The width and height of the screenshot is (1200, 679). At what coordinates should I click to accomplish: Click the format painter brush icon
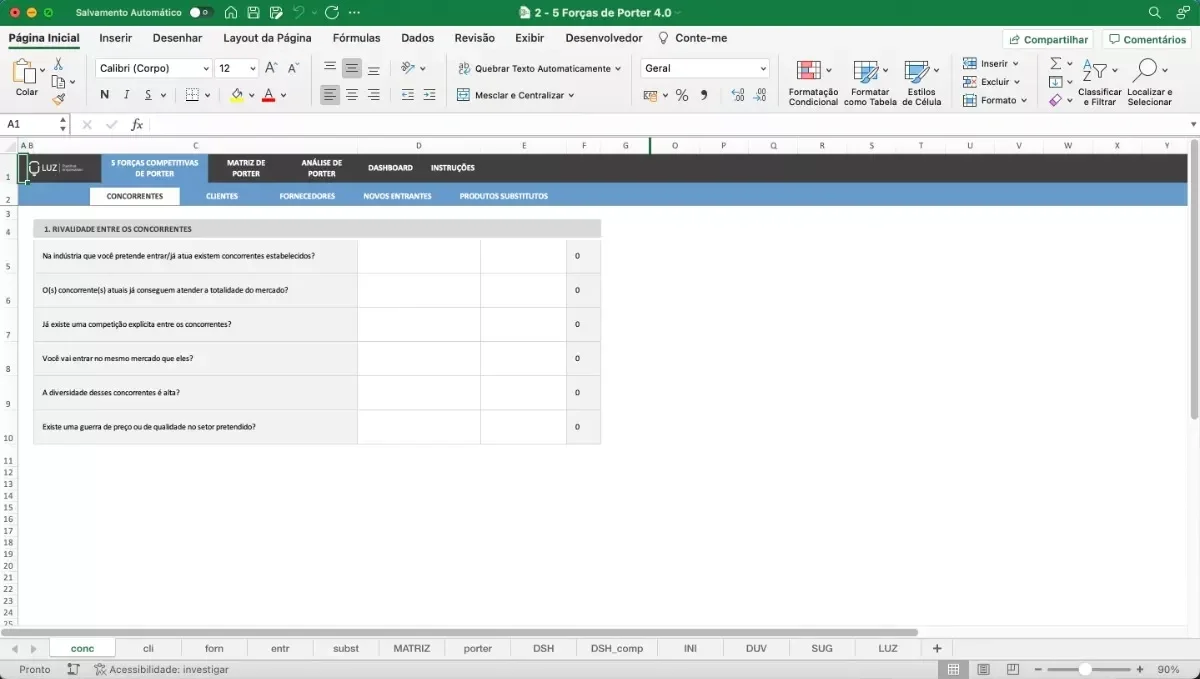pyautogui.click(x=58, y=99)
